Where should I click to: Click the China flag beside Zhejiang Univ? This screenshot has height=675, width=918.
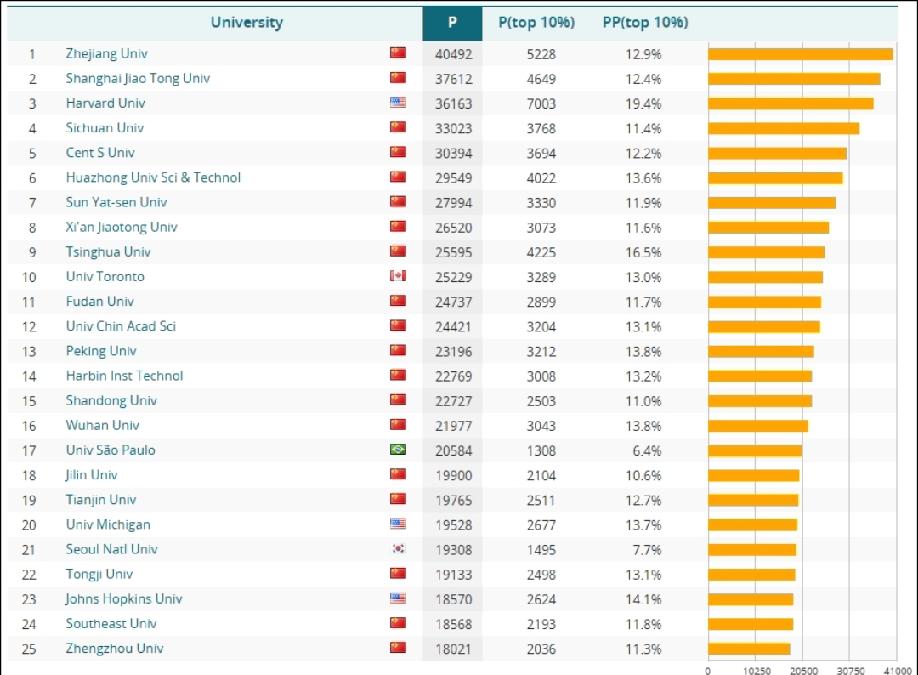point(398,53)
